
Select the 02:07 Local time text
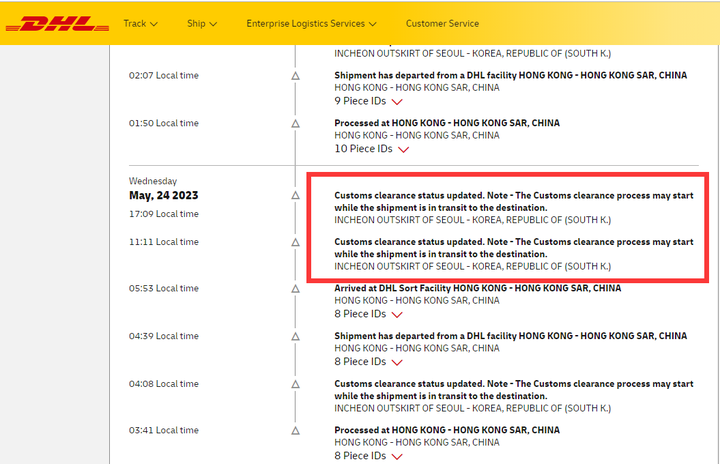(163, 75)
